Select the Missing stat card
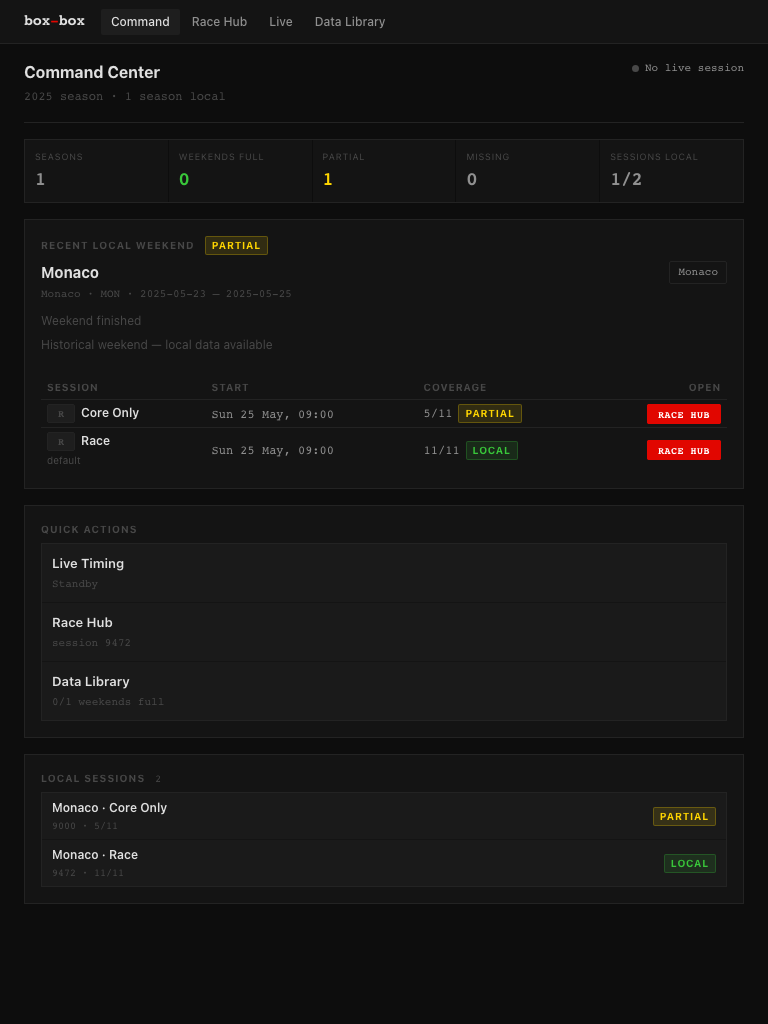Image resolution: width=768 pixels, height=1024 pixels. (x=528, y=171)
